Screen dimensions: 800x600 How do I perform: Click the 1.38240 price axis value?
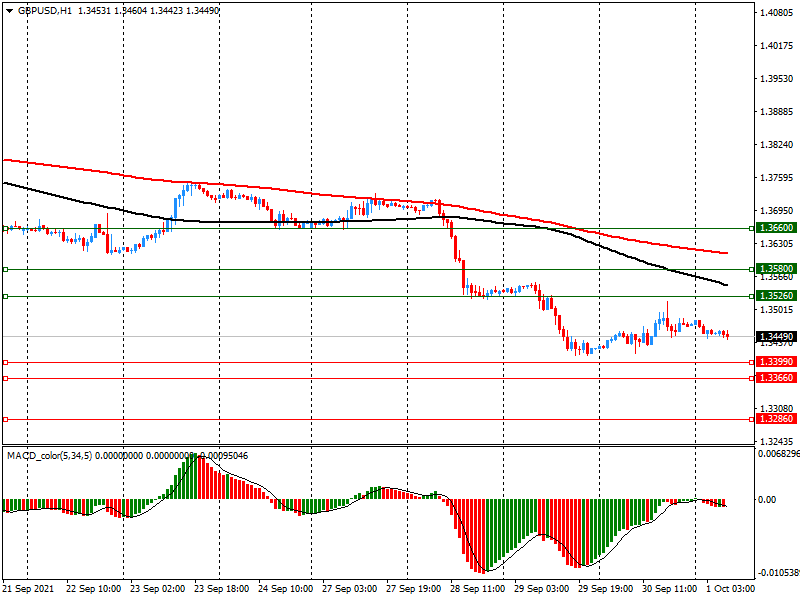pos(777,145)
